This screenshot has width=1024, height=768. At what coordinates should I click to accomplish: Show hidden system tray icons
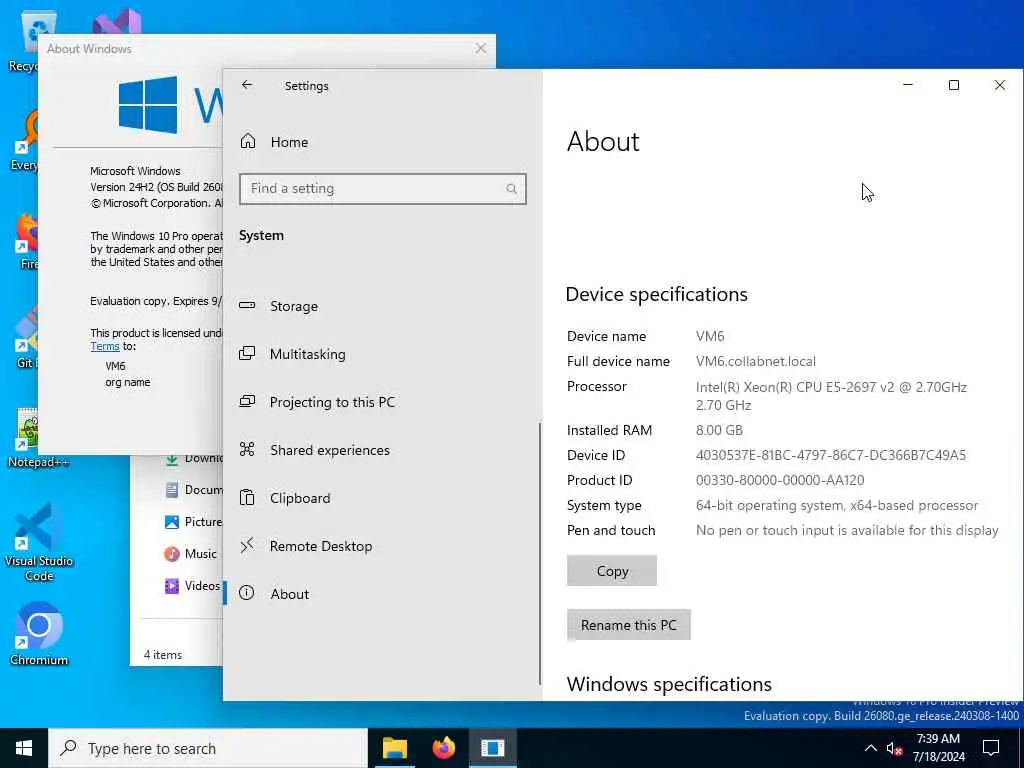(871, 748)
